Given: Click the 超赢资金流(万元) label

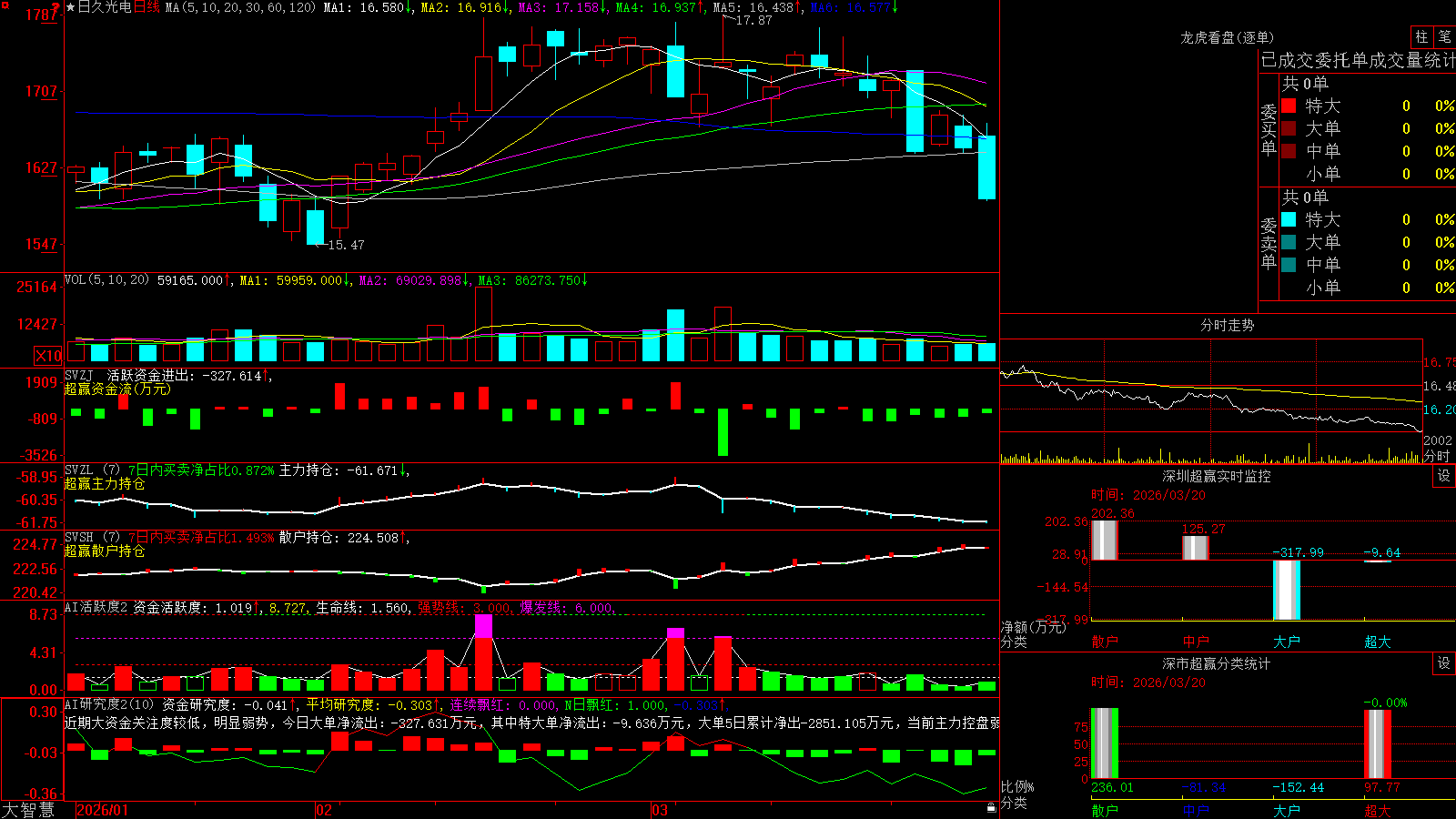Looking at the screenshot, I should pyautogui.click(x=117, y=389).
